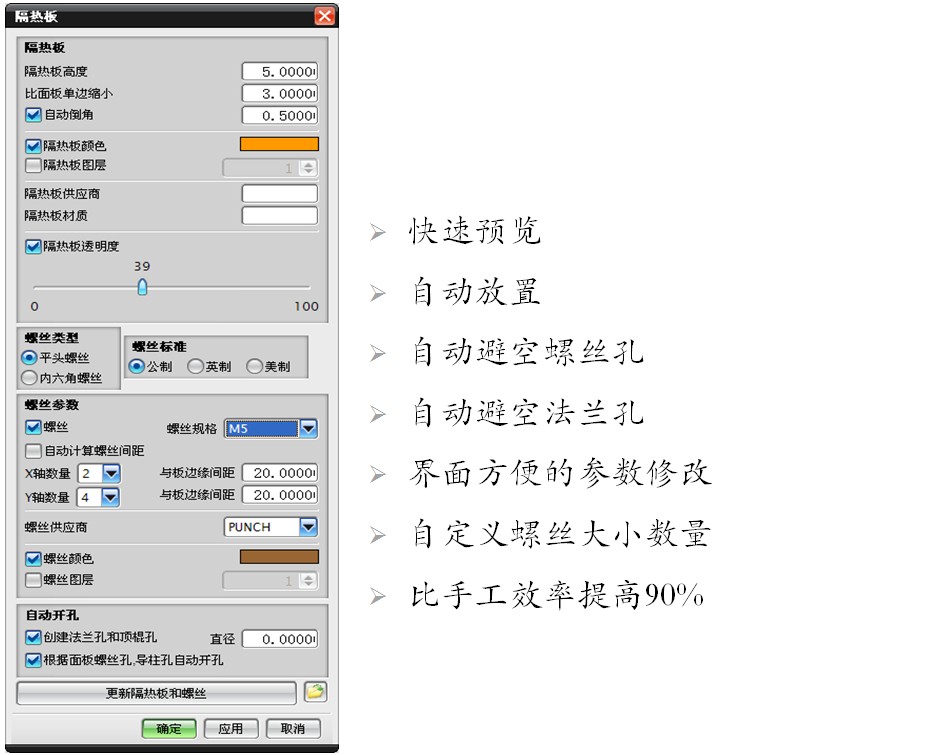Viewport: 944px width, 755px height.
Task: Close the 隔热板 dialog window
Action: (x=324, y=16)
